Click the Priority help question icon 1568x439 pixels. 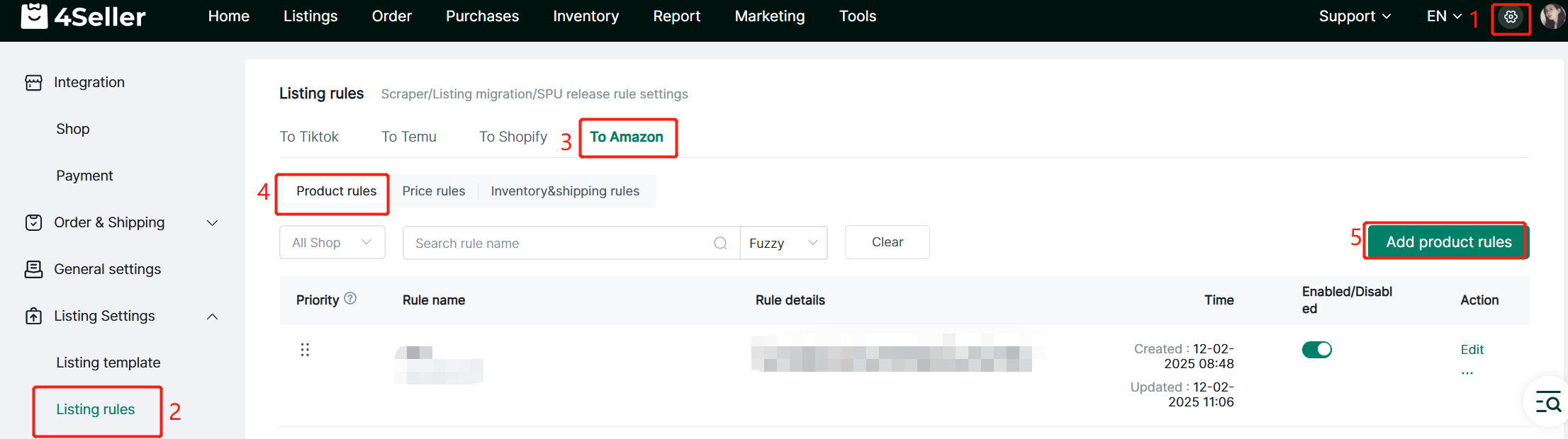tap(350, 299)
